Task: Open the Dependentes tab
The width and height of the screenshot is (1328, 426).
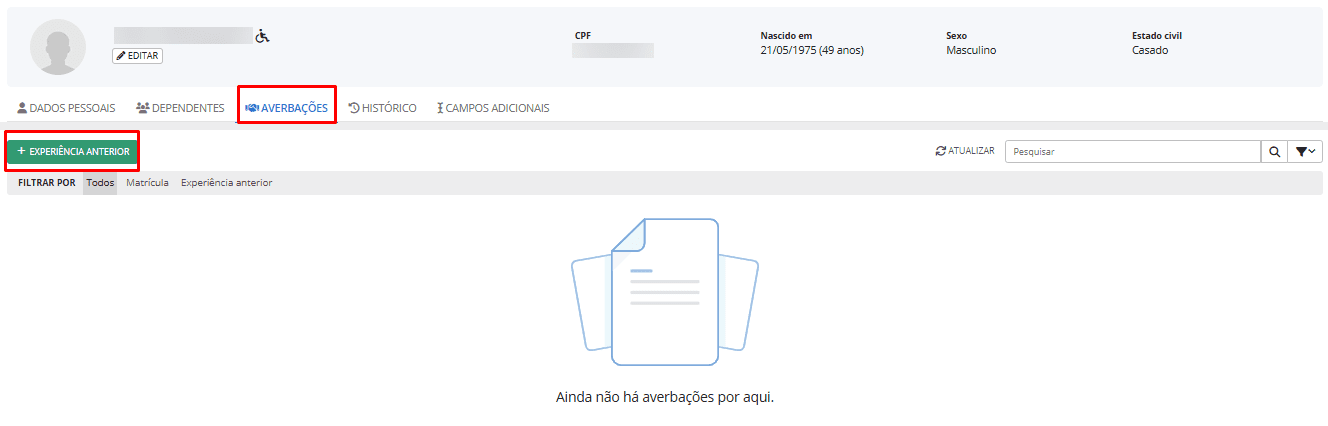Action: [x=180, y=108]
